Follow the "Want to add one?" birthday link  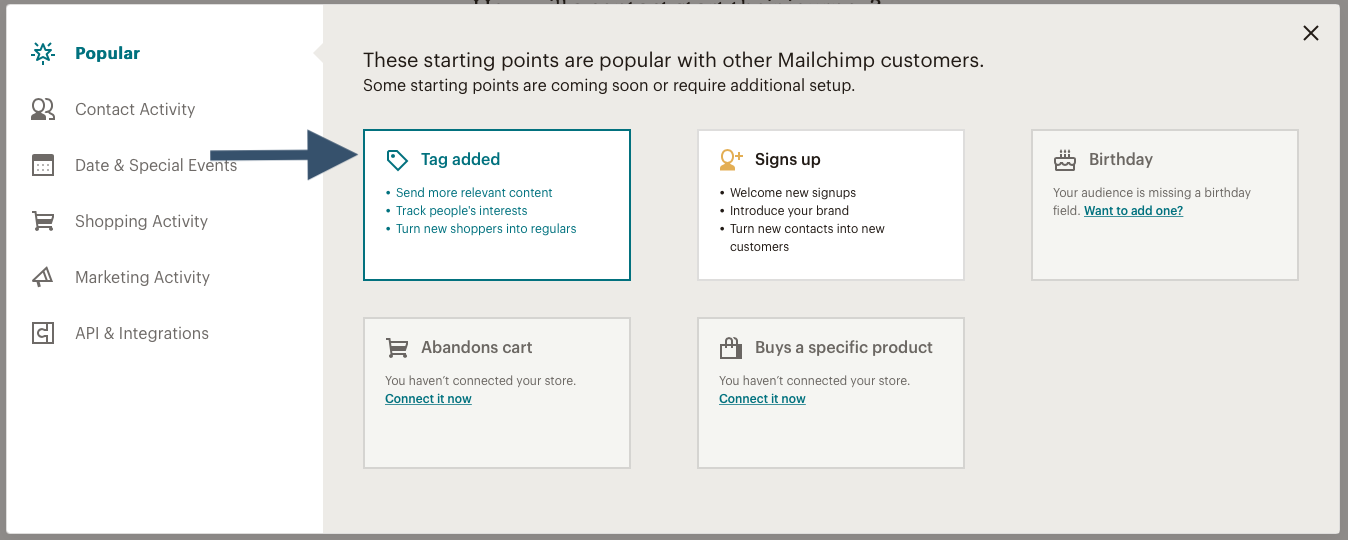coord(1133,211)
